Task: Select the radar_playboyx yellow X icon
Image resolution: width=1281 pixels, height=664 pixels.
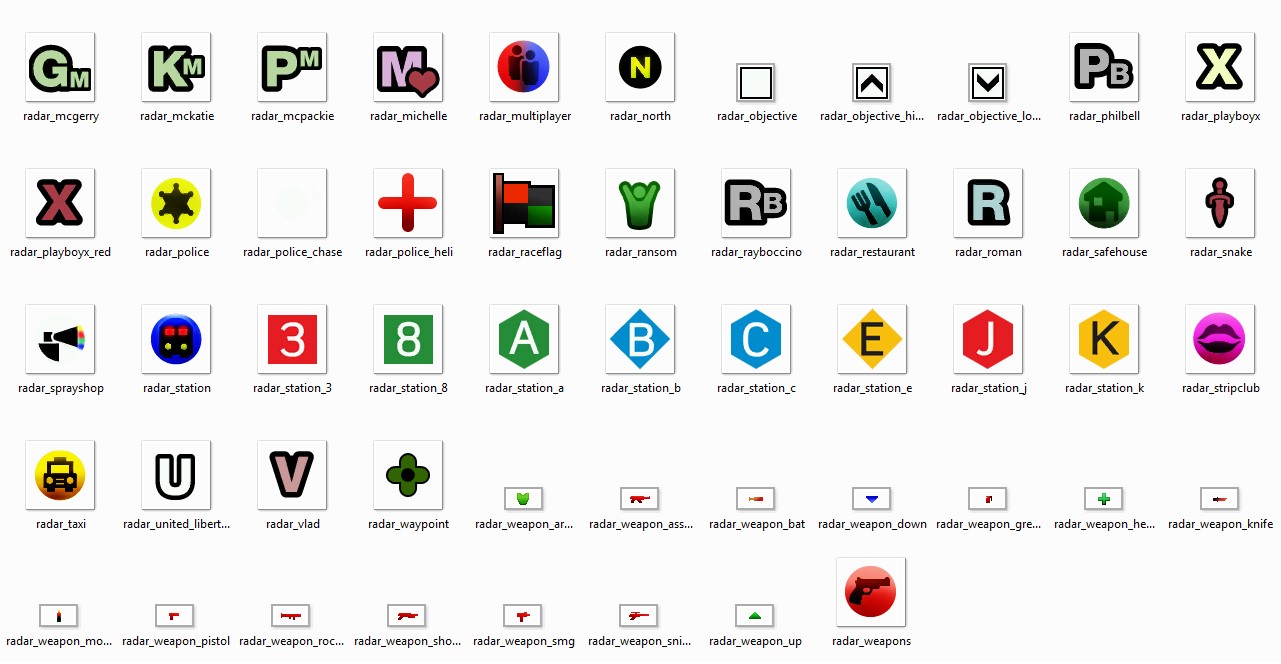Action: tap(1220, 67)
